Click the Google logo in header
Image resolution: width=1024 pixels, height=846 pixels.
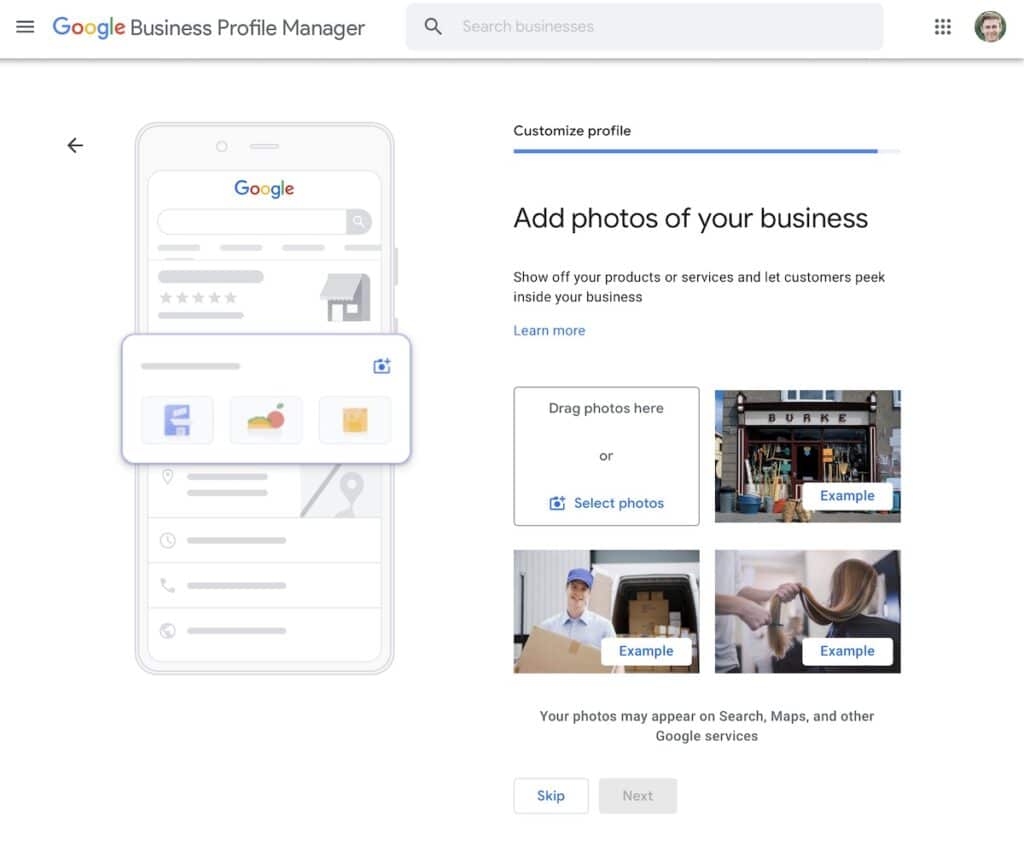89,27
